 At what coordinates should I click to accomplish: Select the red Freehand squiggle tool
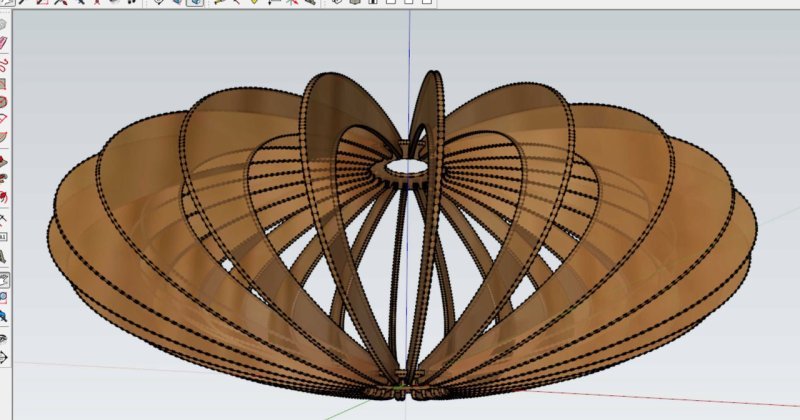click(3, 65)
